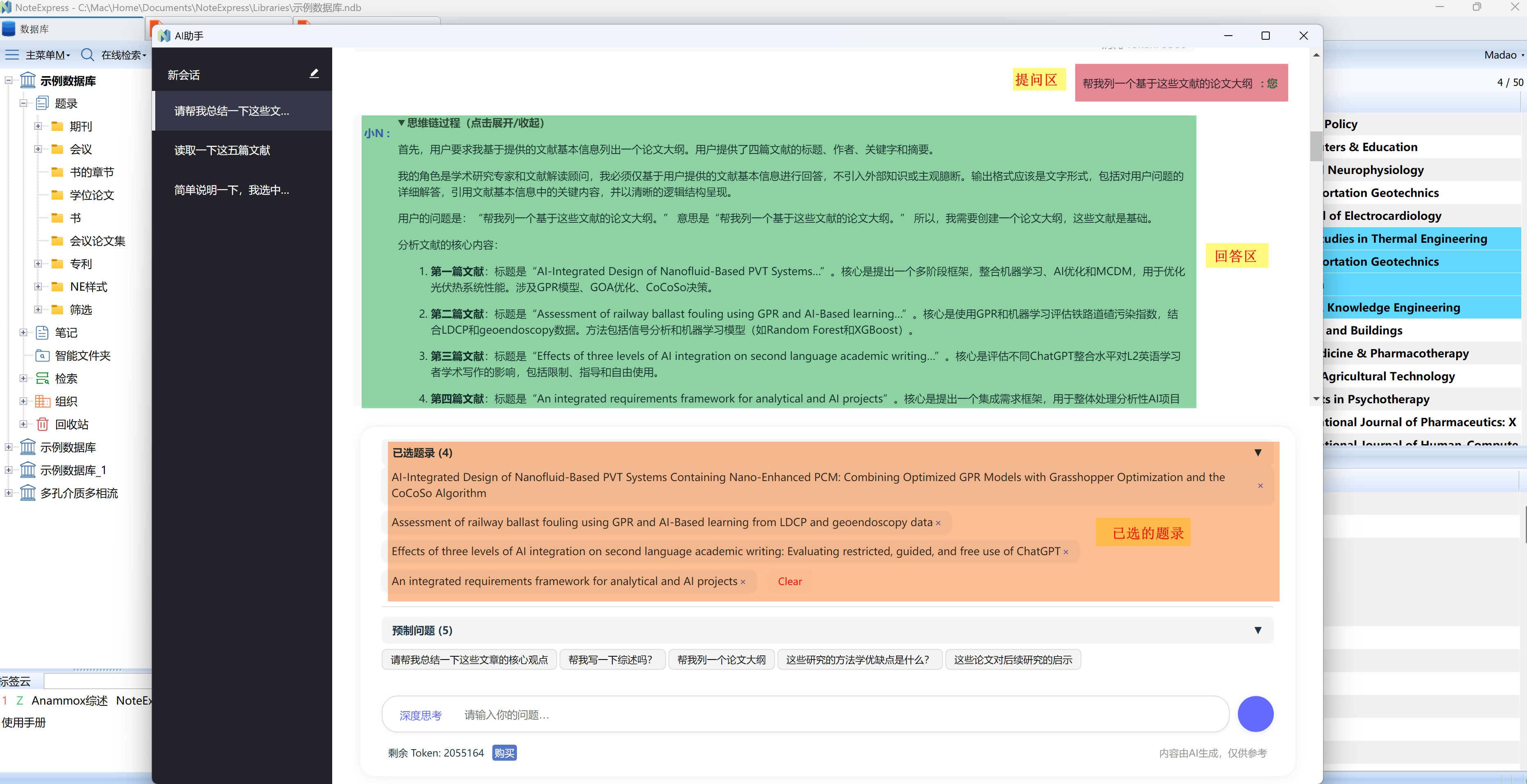
Task: Click the round purple send button
Action: (x=1255, y=714)
